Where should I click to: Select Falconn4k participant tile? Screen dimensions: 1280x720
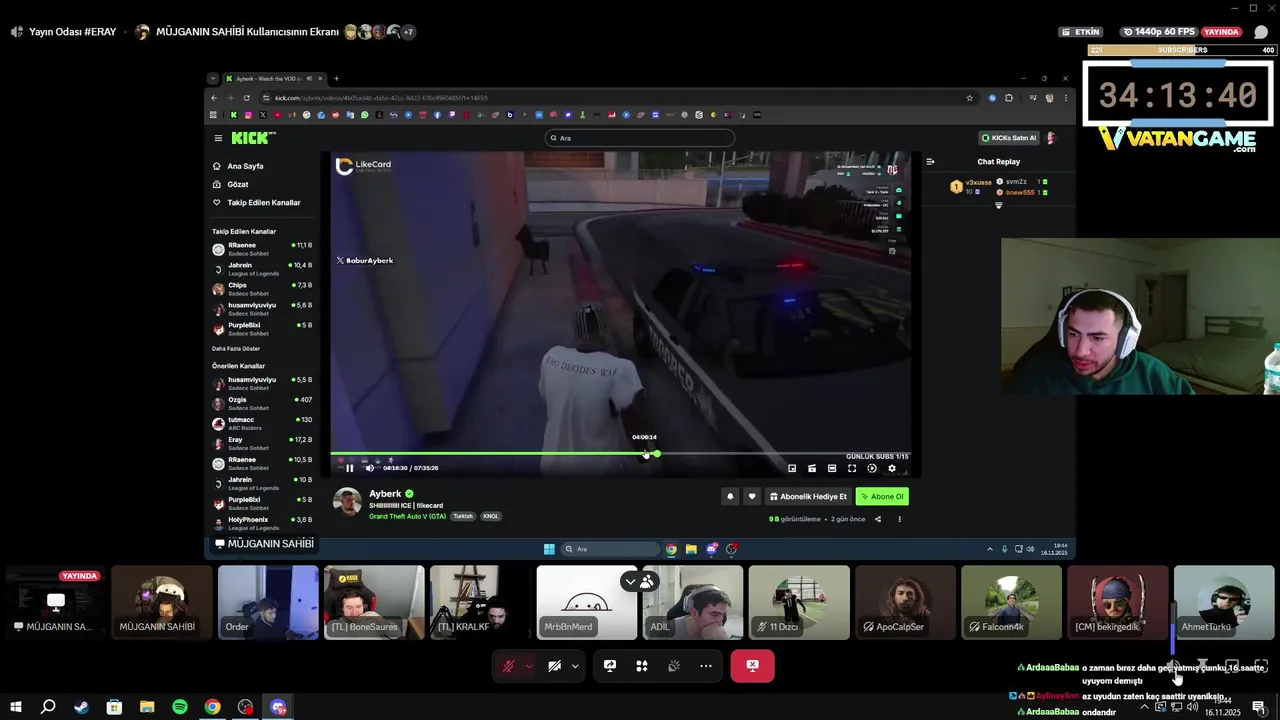coord(1012,603)
